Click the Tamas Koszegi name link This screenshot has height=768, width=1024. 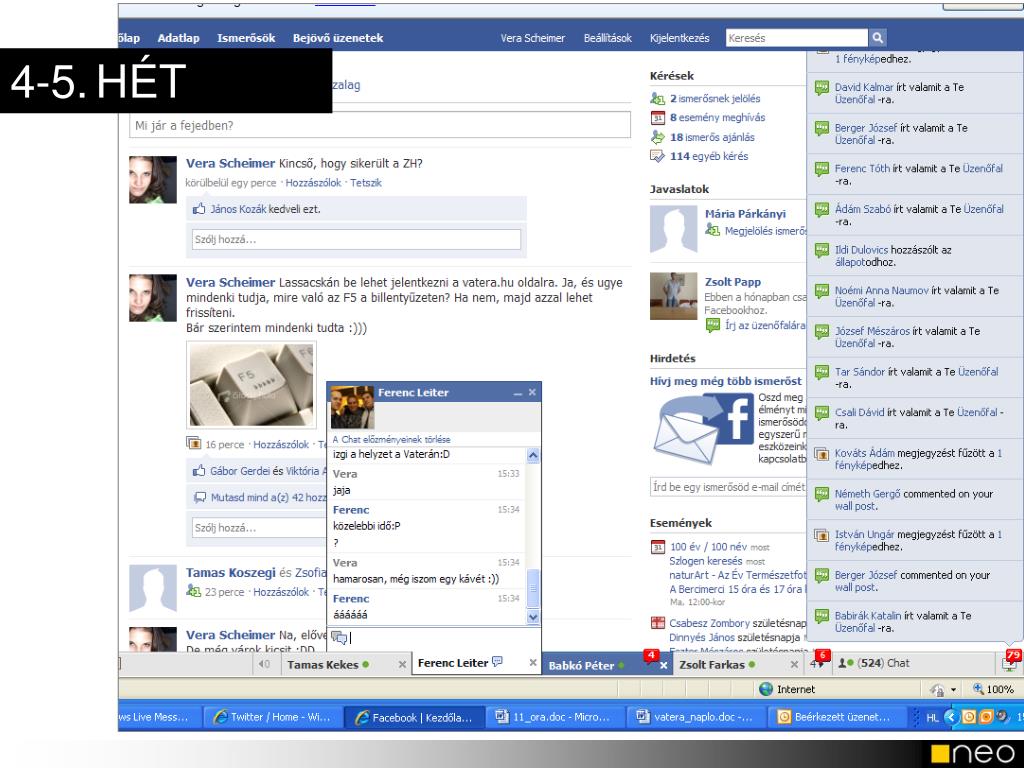(x=231, y=573)
